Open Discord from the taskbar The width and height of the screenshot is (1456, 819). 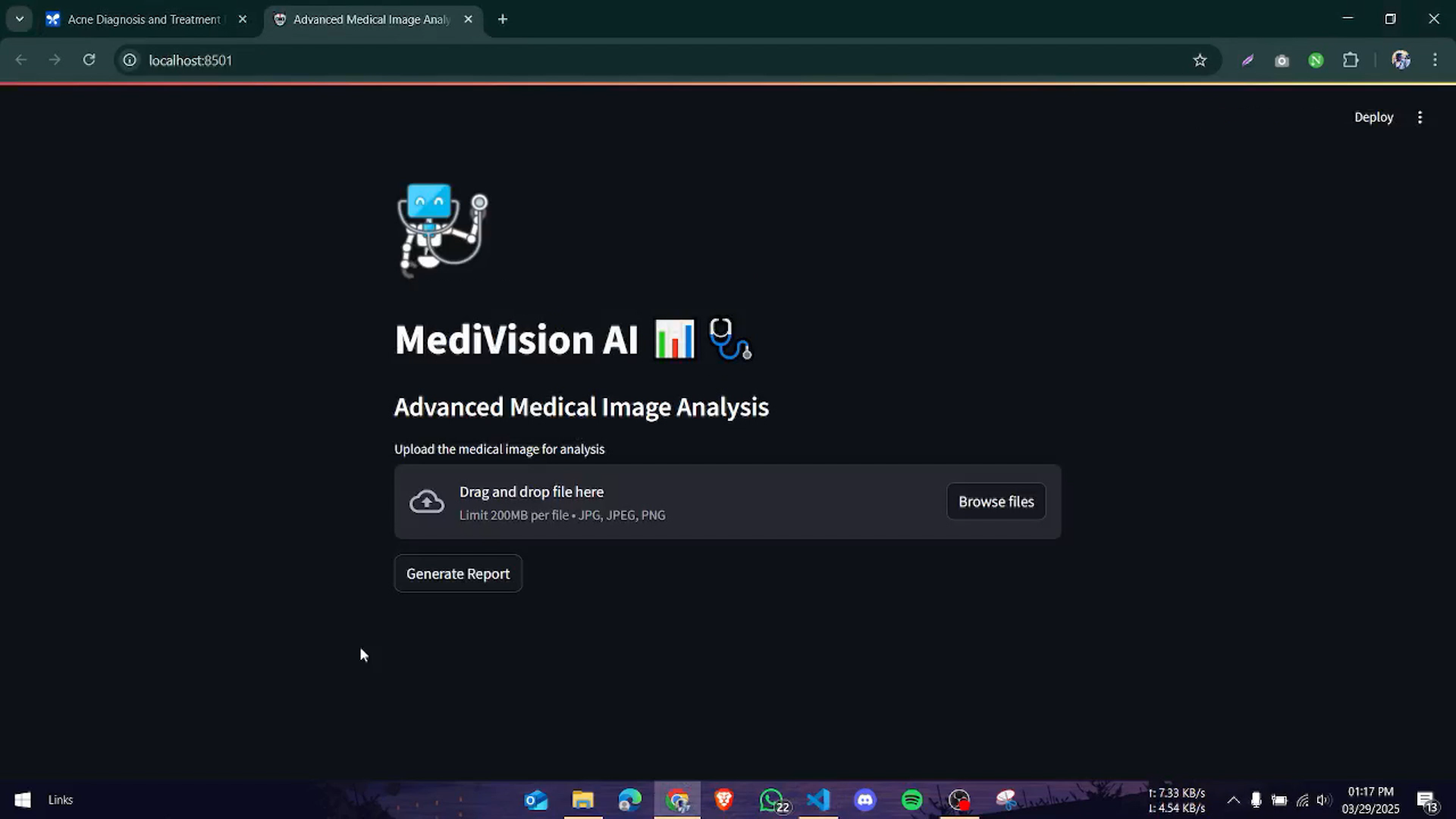click(x=865, y=800)
